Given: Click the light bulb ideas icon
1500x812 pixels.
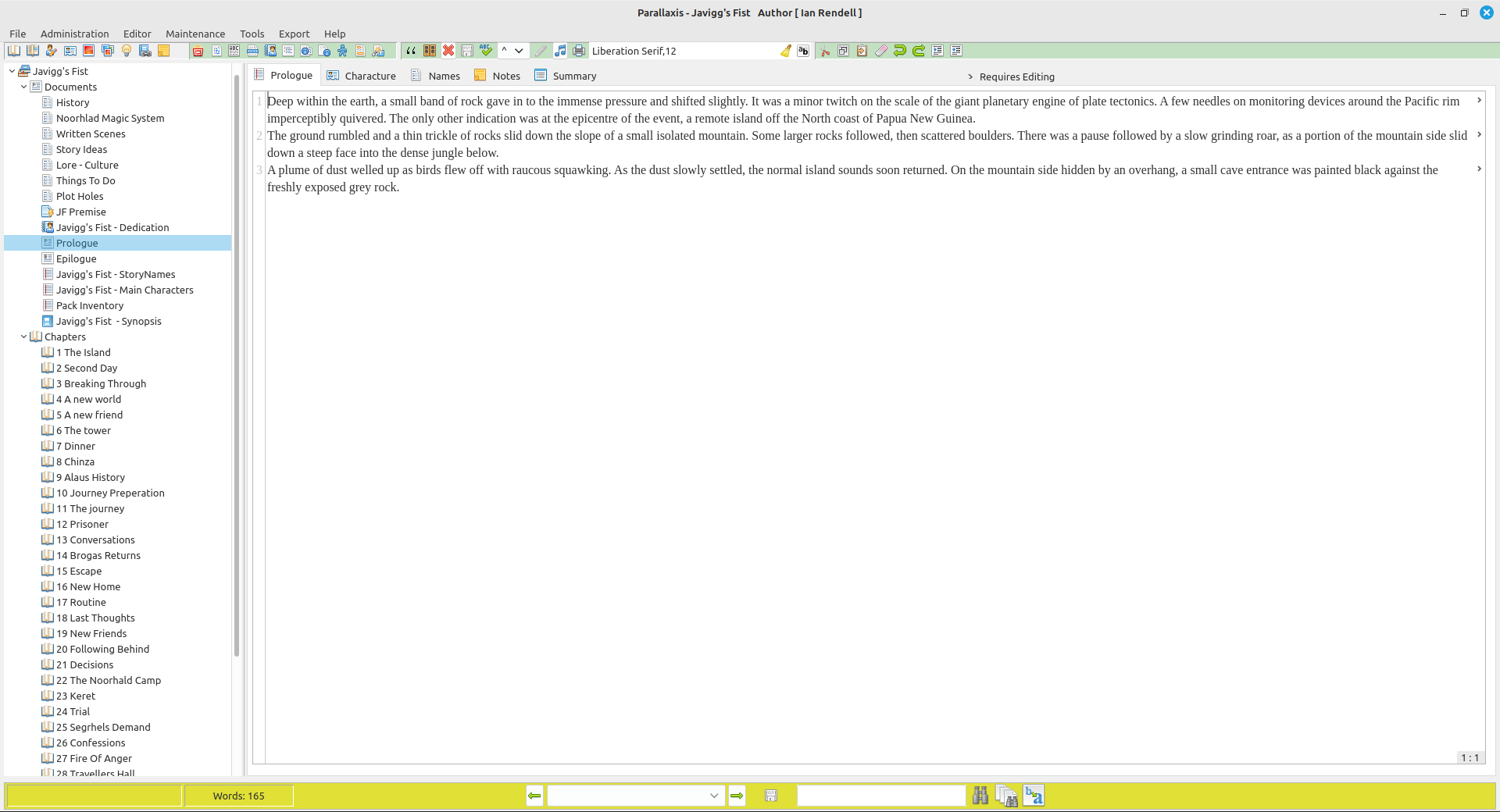Looking at the screenshot, I should (x=127, y=51).
